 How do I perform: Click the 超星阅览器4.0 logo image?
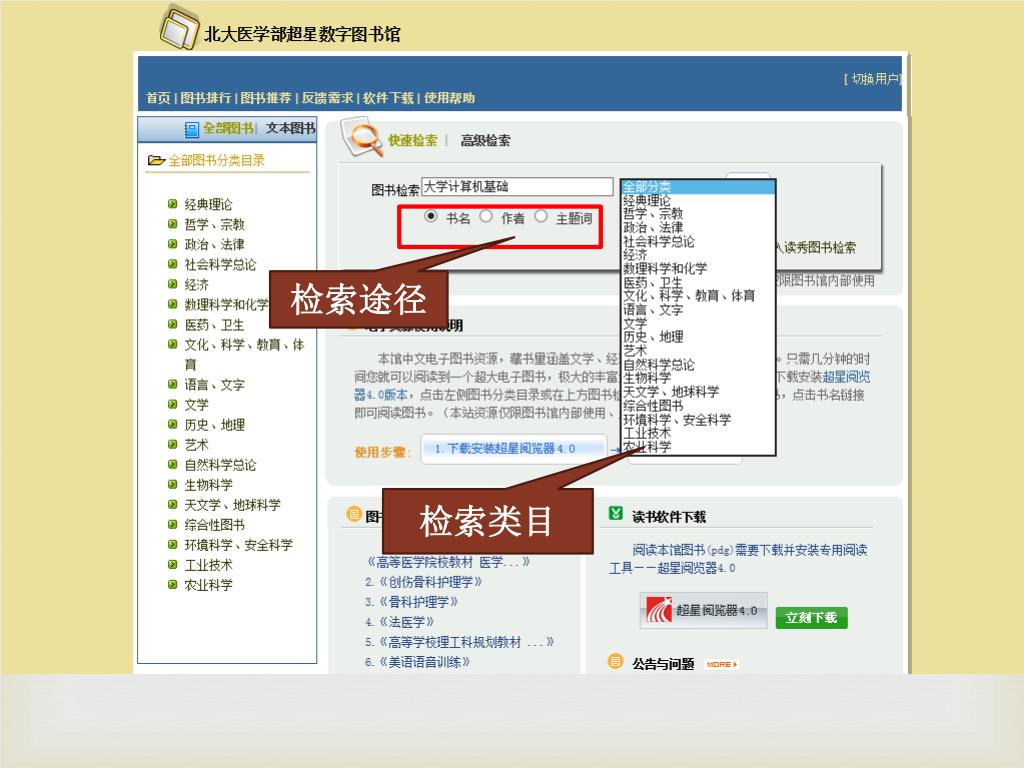pyautogui.click(x=703, y=611)
